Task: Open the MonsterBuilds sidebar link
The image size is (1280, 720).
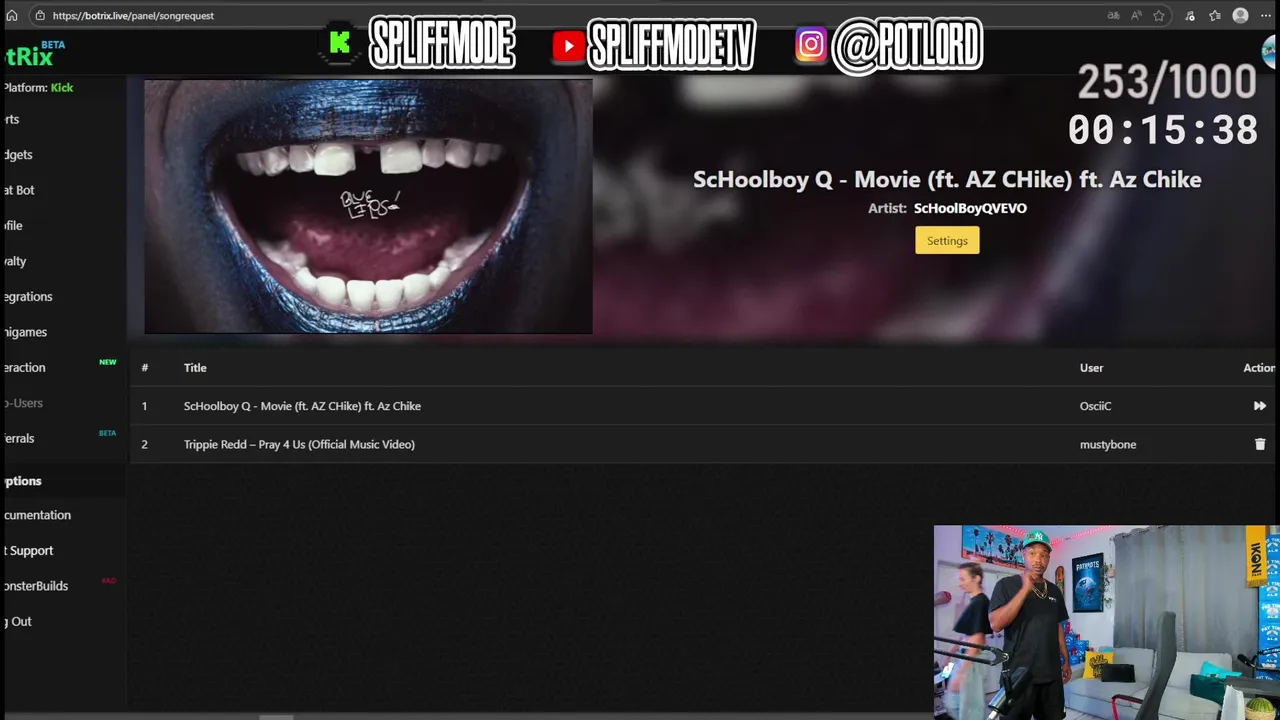Action: click(x=35, y=586)
